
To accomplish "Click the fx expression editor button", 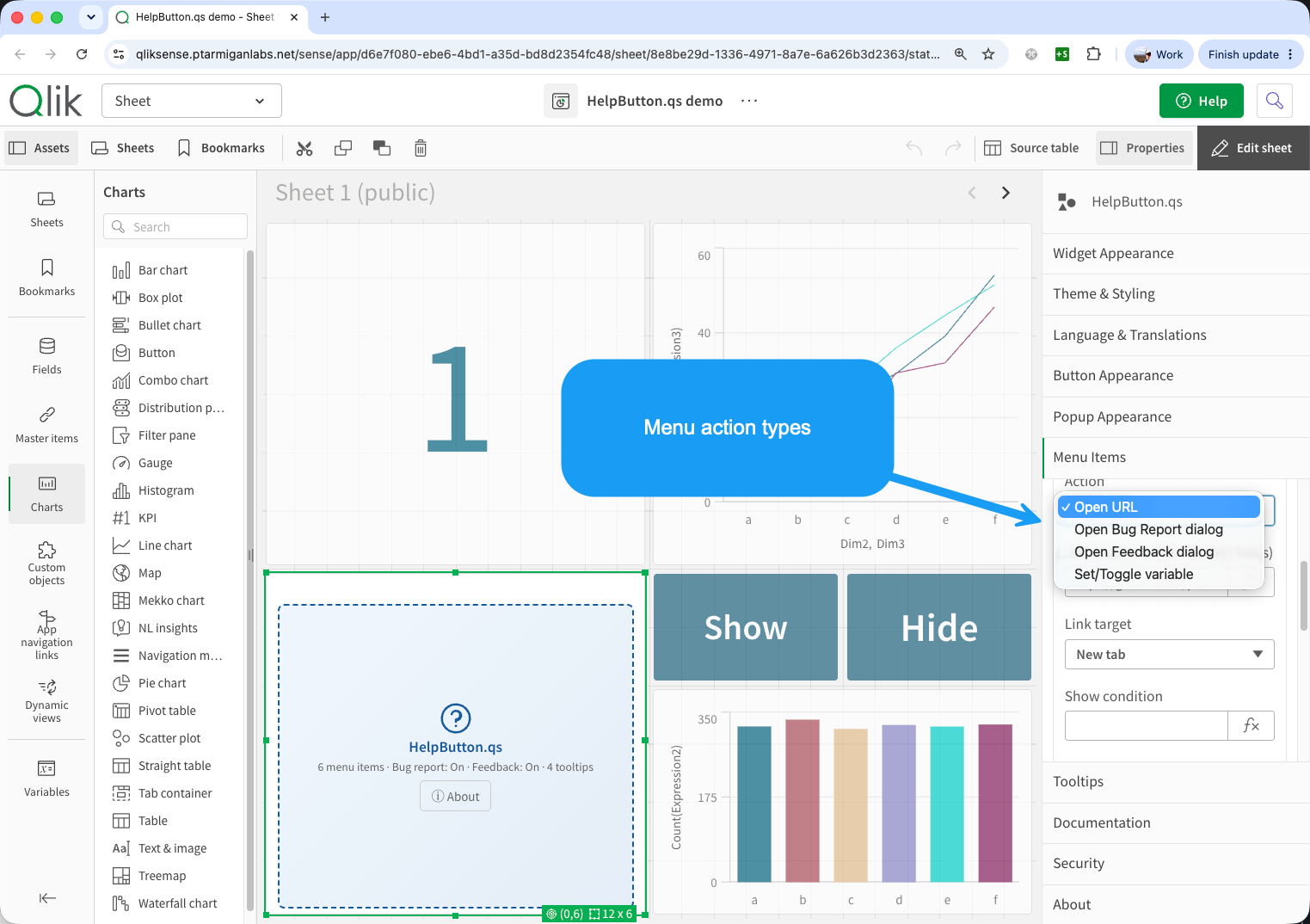I will click(1251, 725).
